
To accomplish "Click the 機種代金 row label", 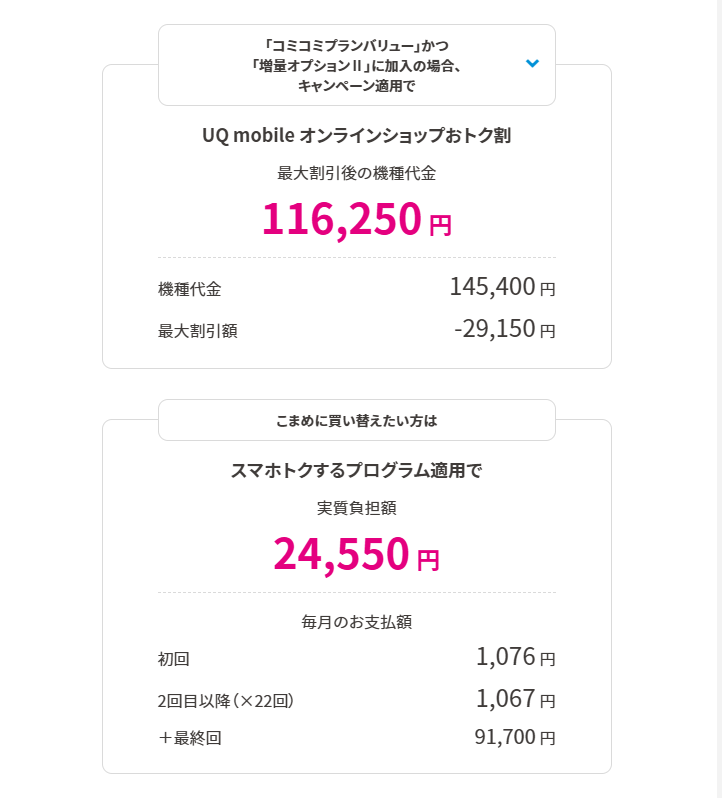I will coord(190,290).
